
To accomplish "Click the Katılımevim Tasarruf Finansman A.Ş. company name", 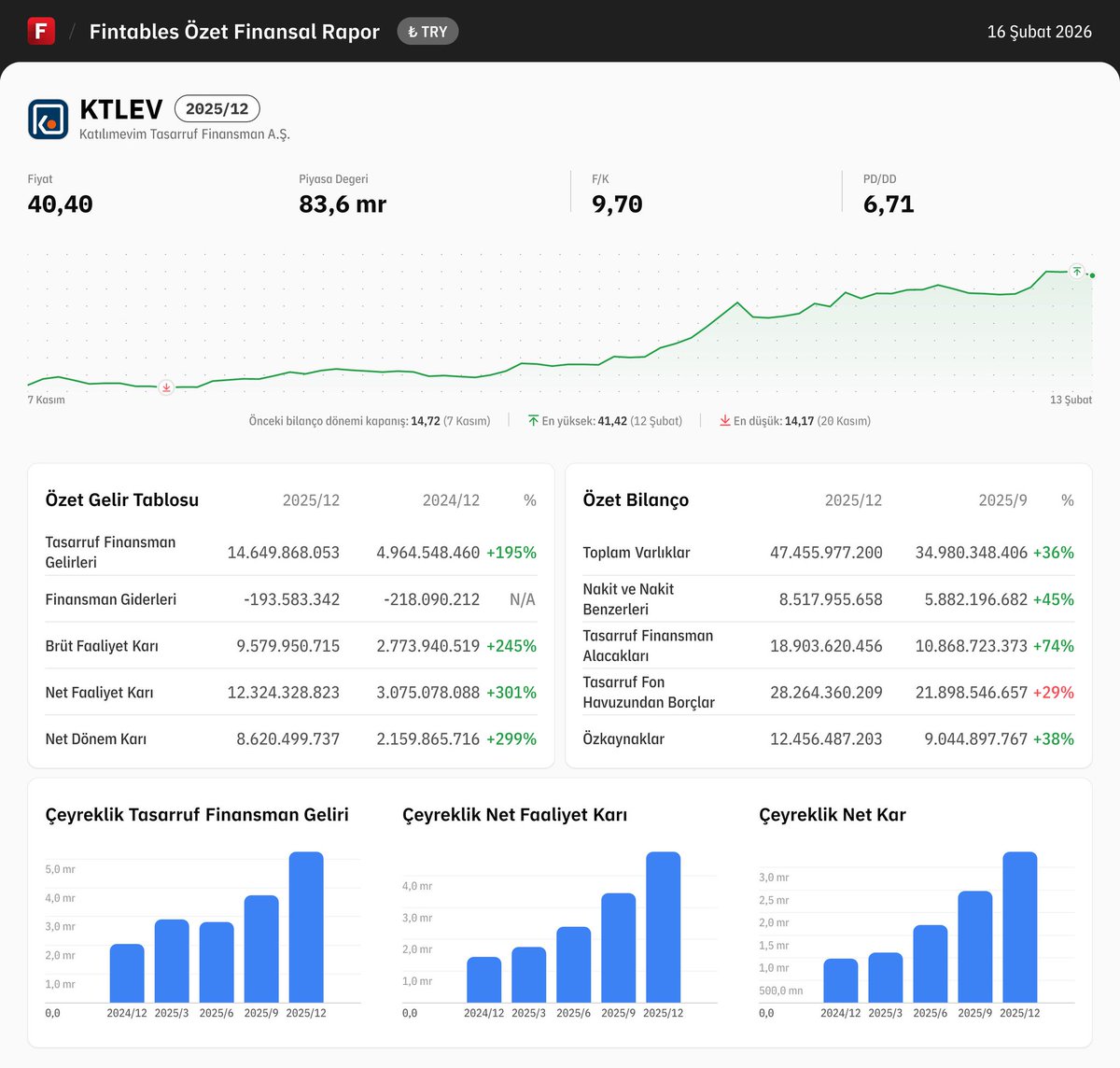I will click(184, 133).
